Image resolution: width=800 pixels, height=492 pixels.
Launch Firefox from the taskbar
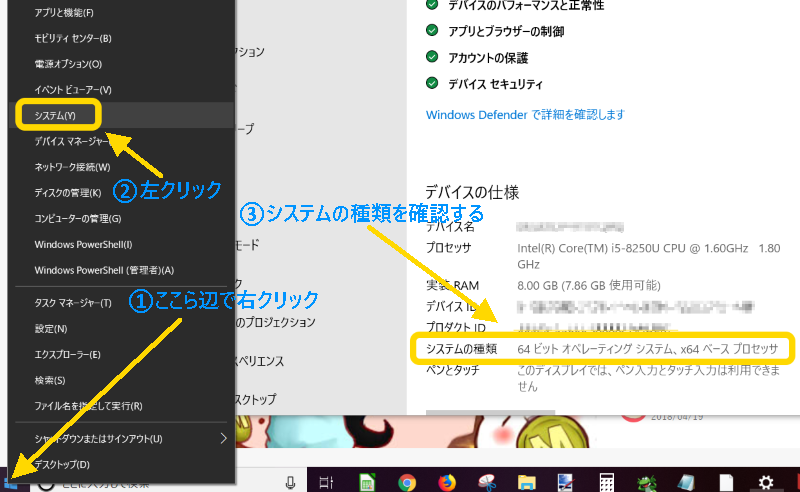point(447,482)
